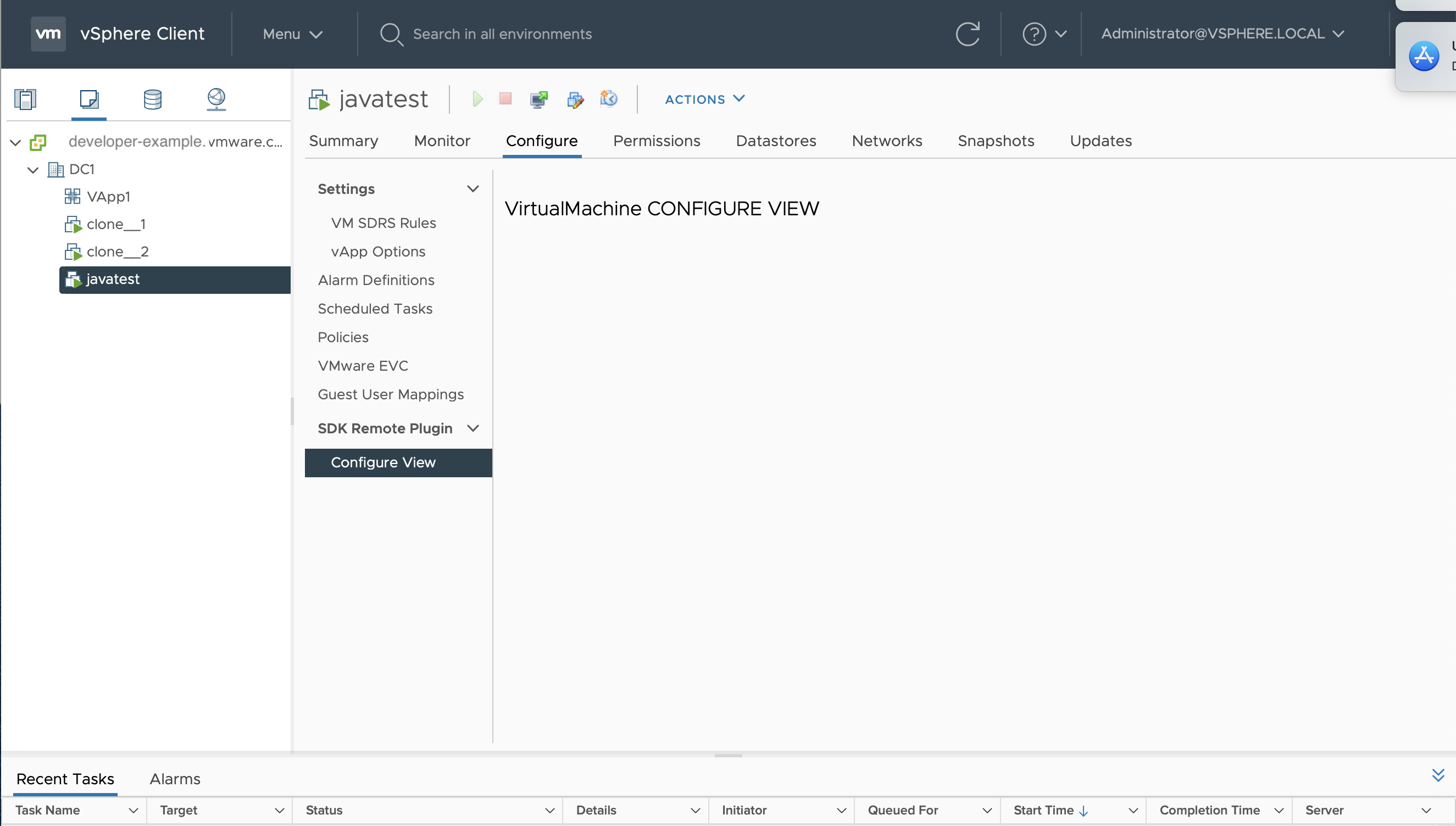Click the vCenter server icon in tree
This screenshot has height=826, width=1456.
[x=38, y=142]
